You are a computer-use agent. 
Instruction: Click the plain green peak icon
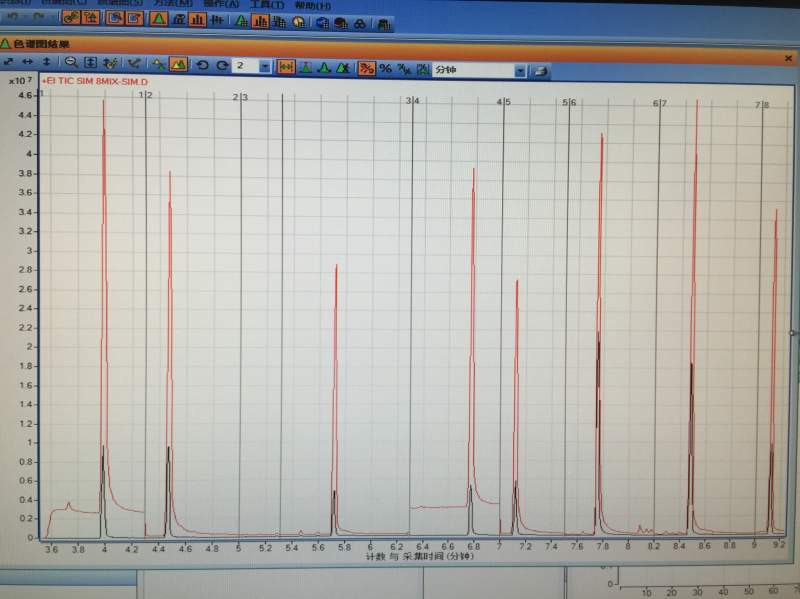point(324,67)
